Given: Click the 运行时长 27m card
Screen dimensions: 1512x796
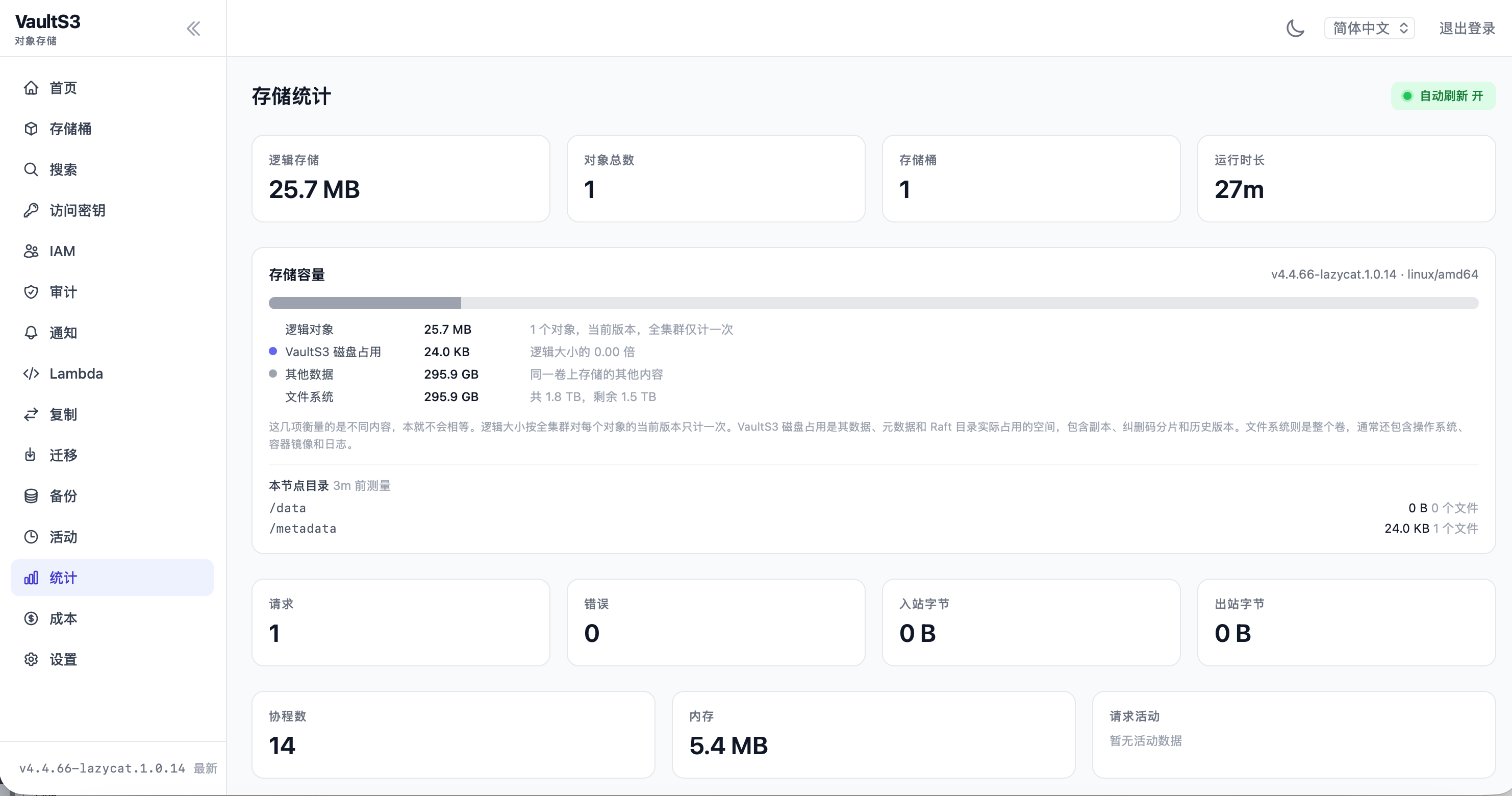Looking at the screenshot, I should tap(1347, 179).
